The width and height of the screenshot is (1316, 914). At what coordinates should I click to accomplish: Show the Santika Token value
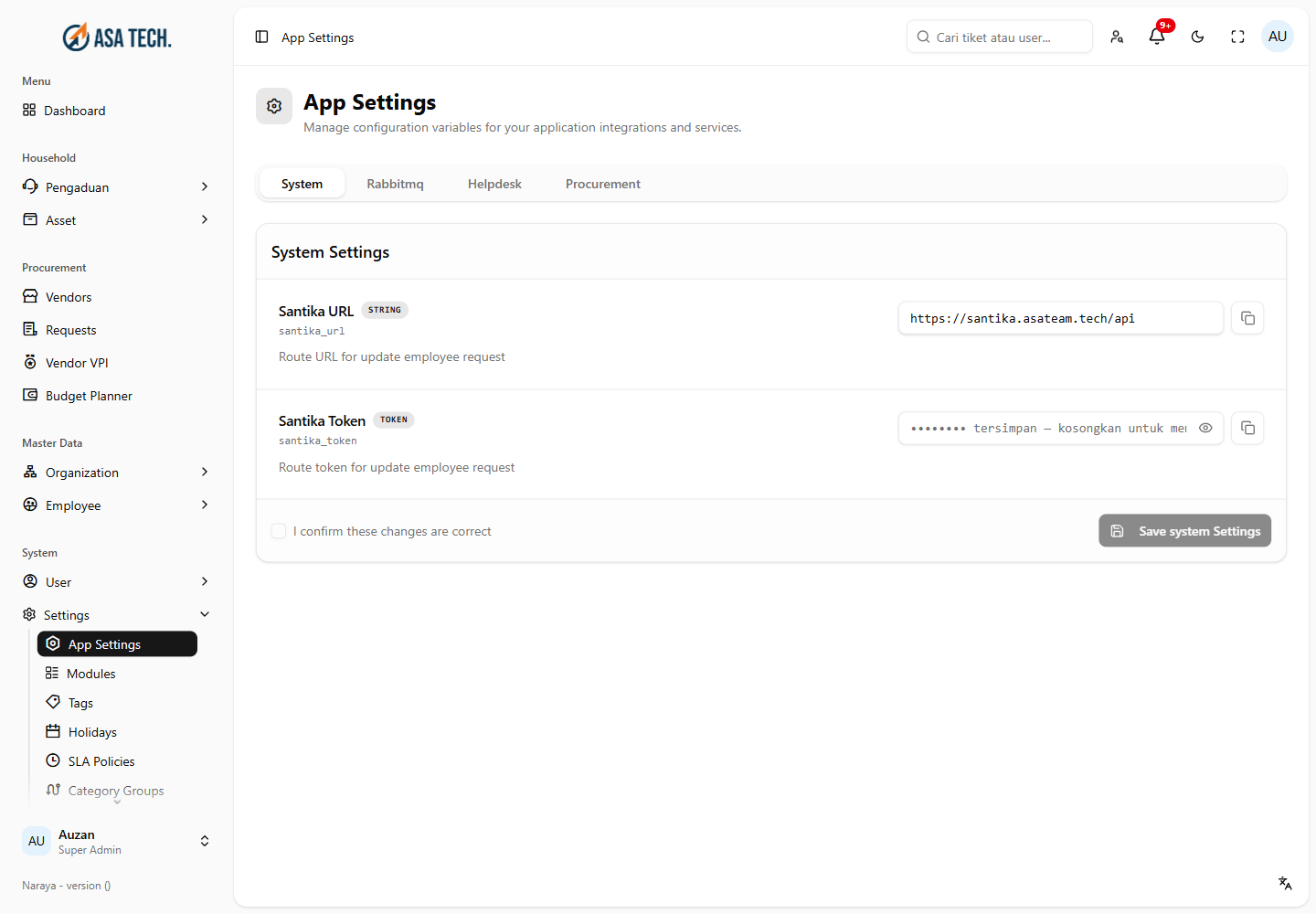pos(1205,428)
